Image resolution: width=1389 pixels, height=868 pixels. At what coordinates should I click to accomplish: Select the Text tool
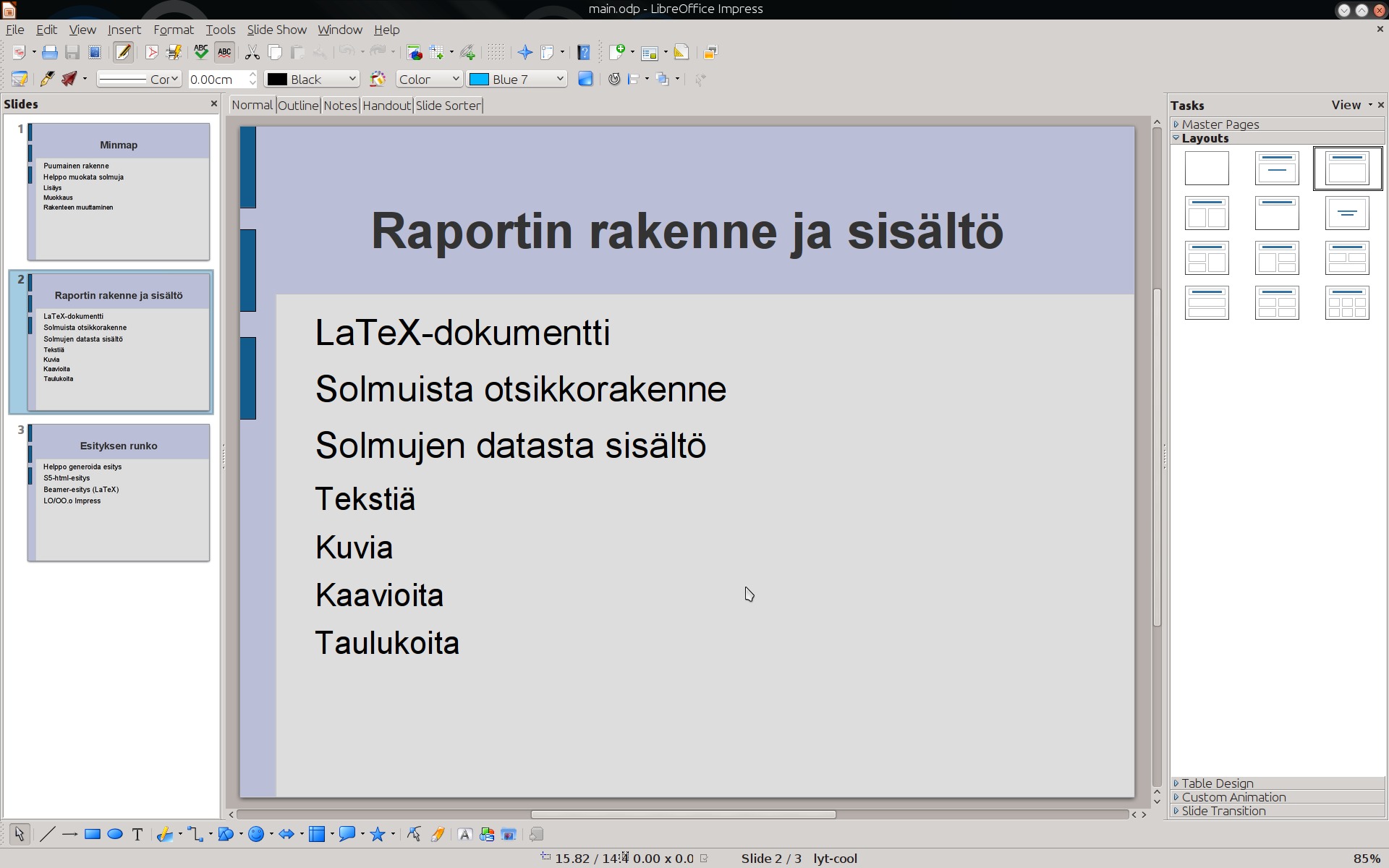(137, 834)
